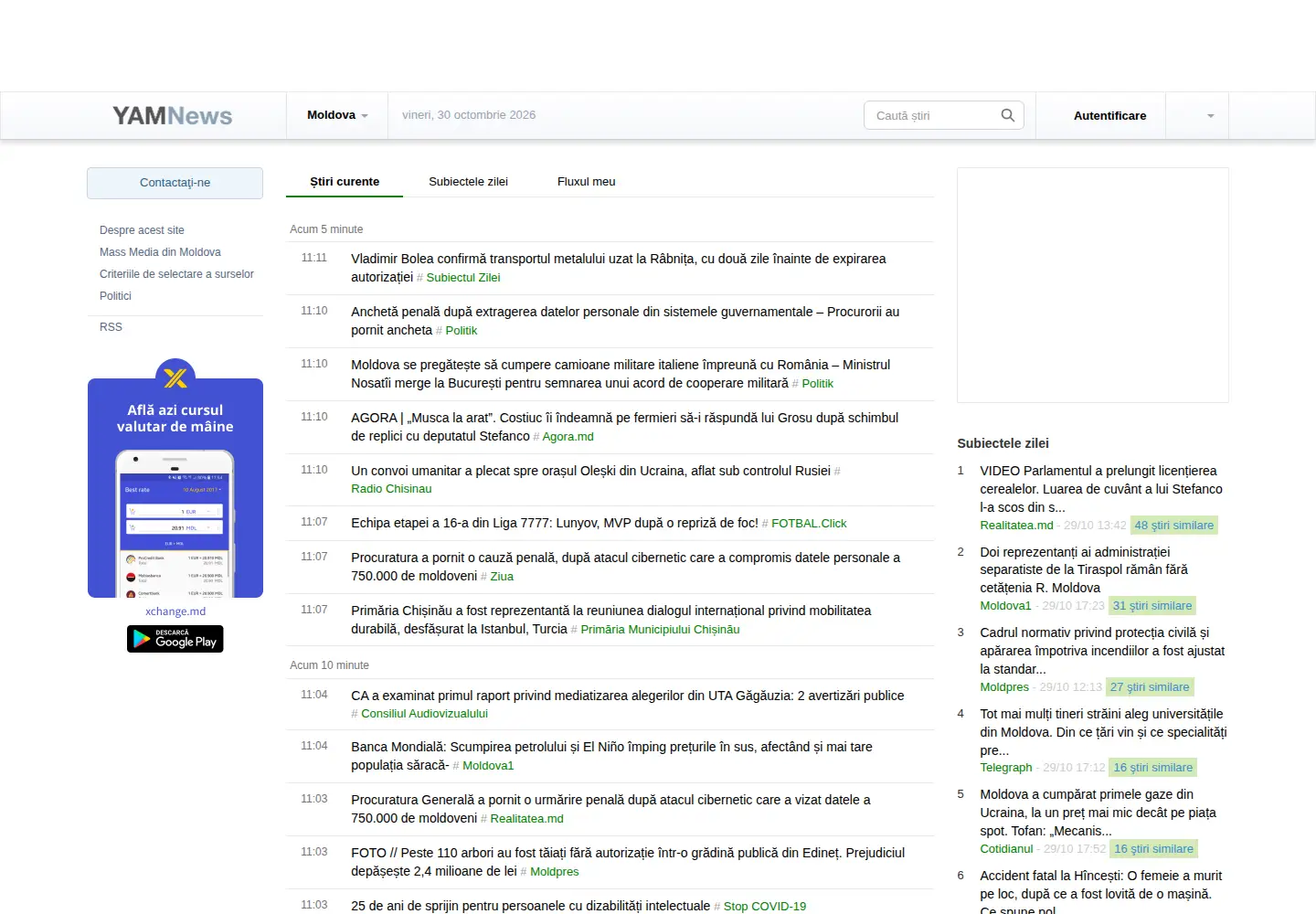The image size is (1316, 914).
Task: Click the date text vineri, 30 octombrie 2026
Action: click(x=469, y=115)
